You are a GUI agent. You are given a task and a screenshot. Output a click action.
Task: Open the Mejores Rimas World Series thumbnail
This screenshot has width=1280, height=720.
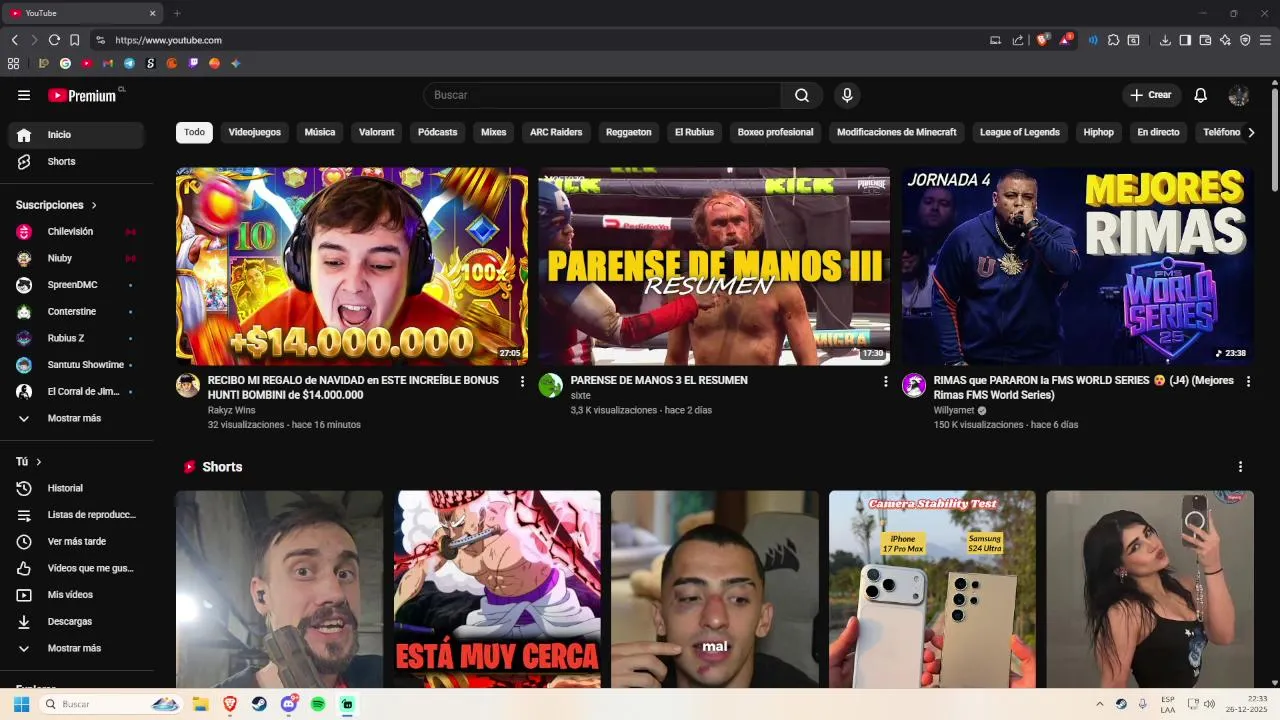pos(1077,266)
